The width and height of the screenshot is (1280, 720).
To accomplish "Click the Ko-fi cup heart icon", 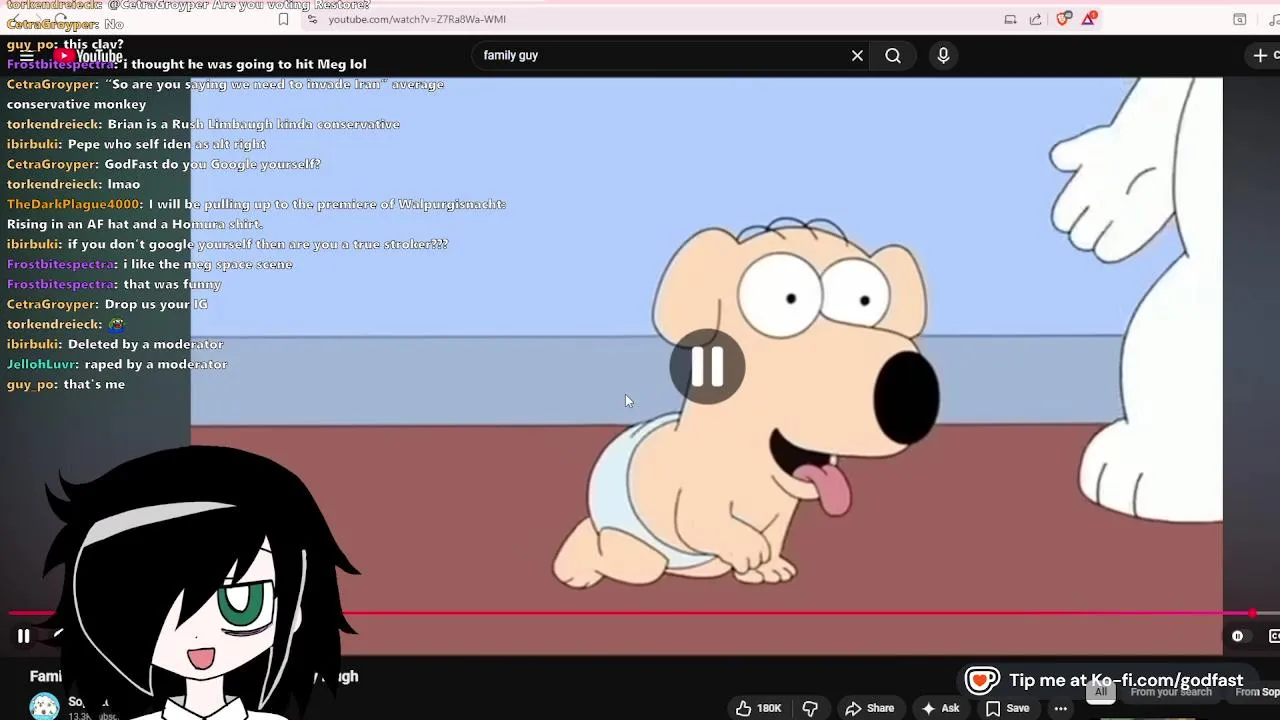I will click(982, 680).
